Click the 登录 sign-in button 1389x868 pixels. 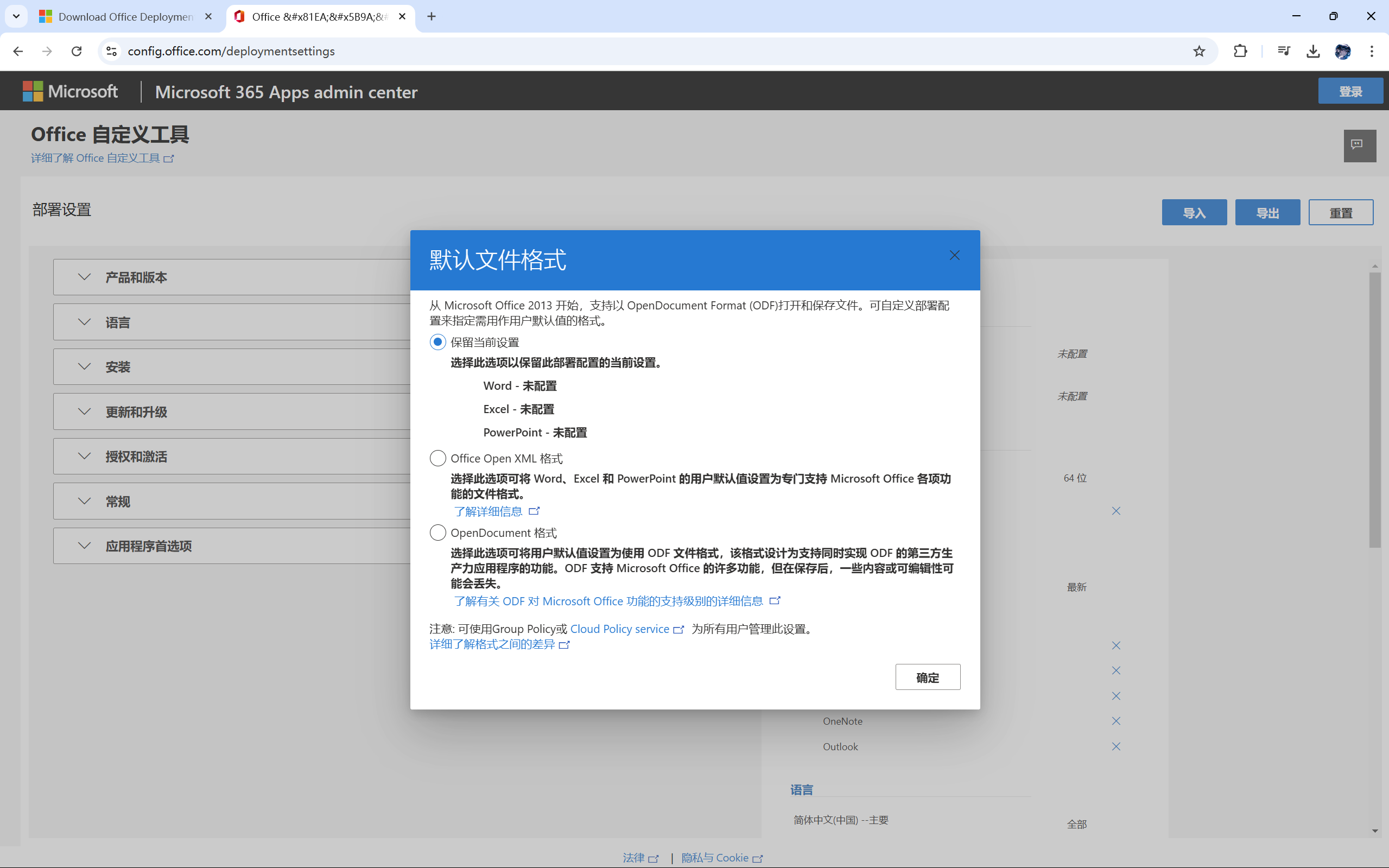1350,91
